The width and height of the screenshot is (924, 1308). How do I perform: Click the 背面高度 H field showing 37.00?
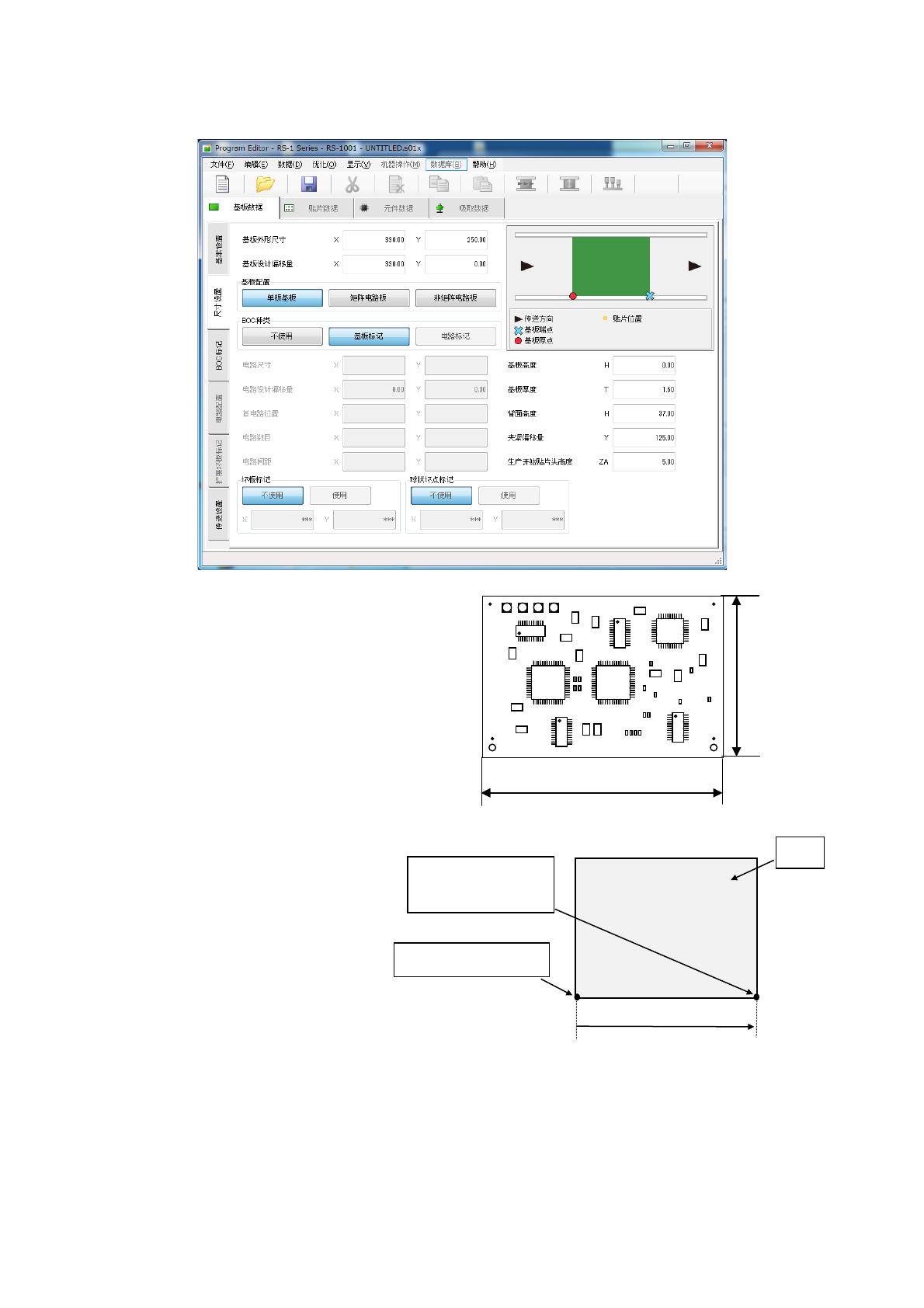[x=644, y=414]
